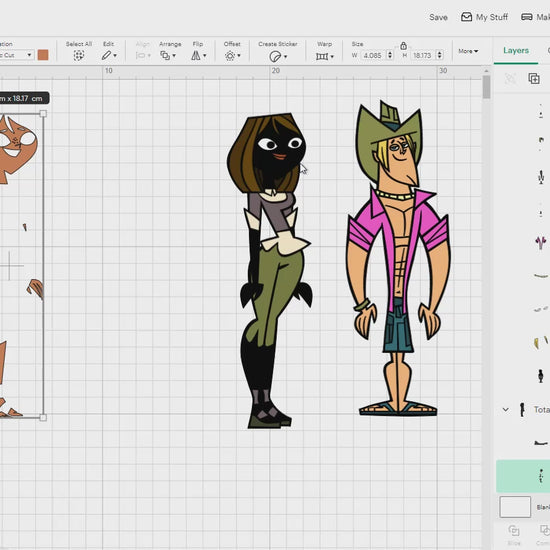Click the Warp tool icon
The height and width of the screenshot is (550, 550).
click(322, 56)
